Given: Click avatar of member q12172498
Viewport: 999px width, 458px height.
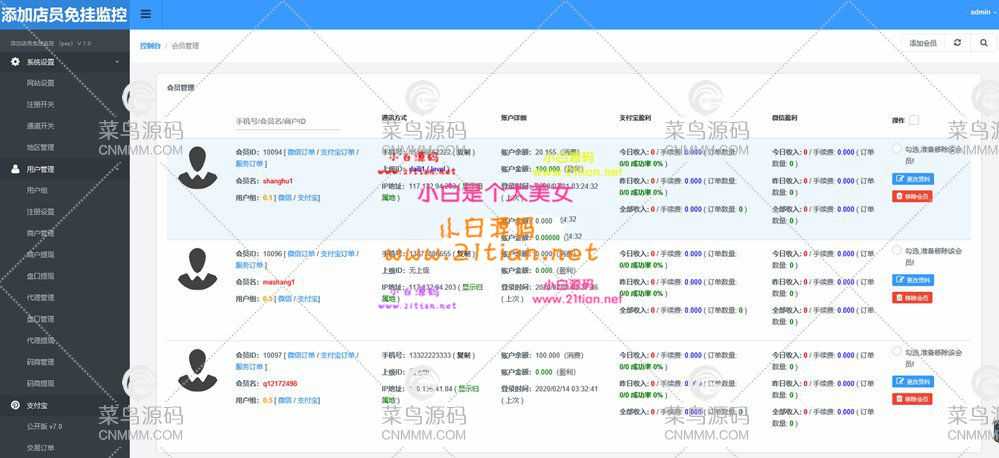Looking at the screenshot, I should coord(198,368).
